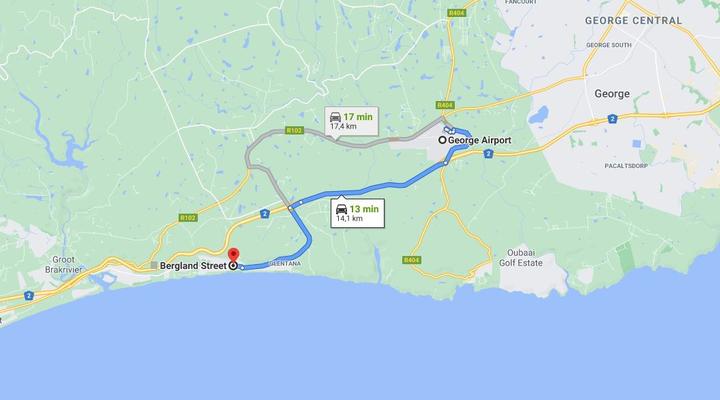Viewport: 720px width, 400px height.
Task: Open the Oubaai Golf Estate place label
Action: point(521,258)
